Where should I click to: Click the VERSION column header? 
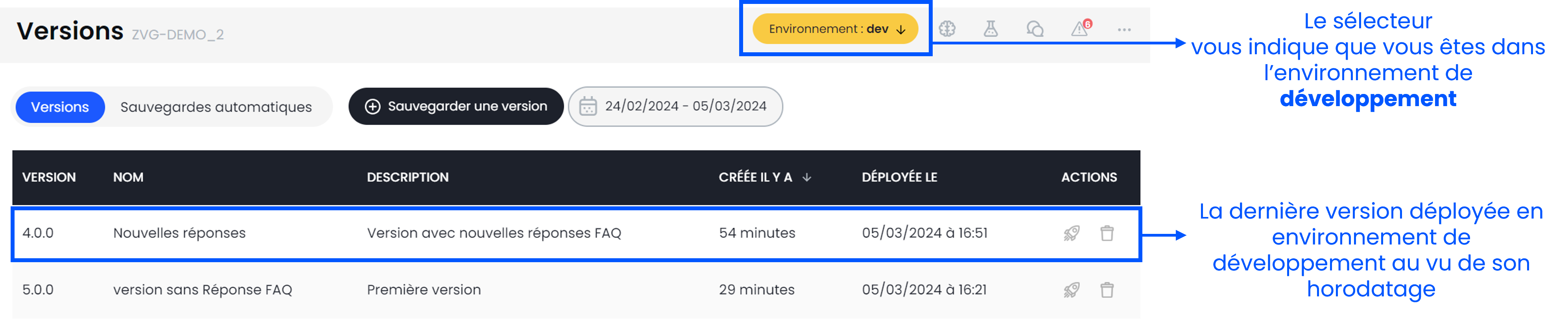(x=49, y=178)
